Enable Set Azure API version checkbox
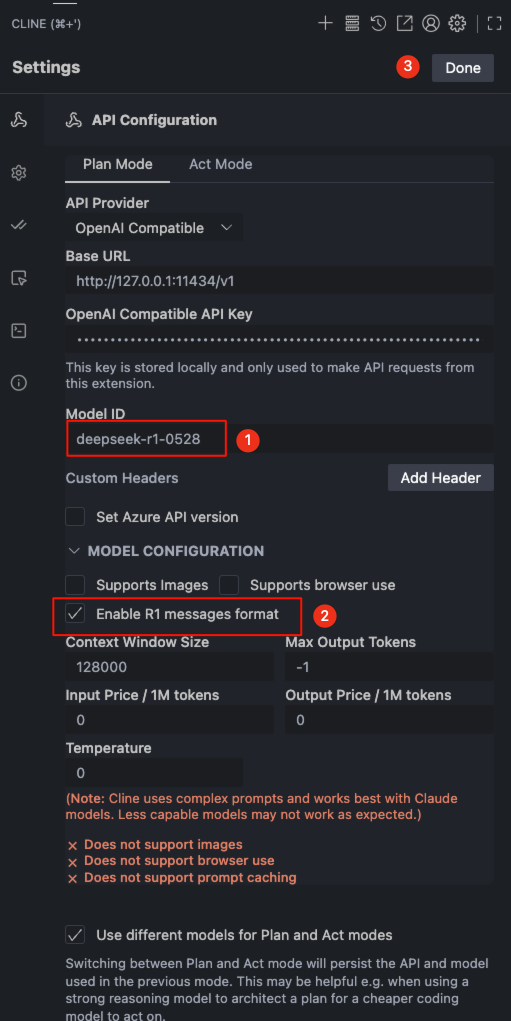Screen dimensions: 511x1021 tap(76, 517)
